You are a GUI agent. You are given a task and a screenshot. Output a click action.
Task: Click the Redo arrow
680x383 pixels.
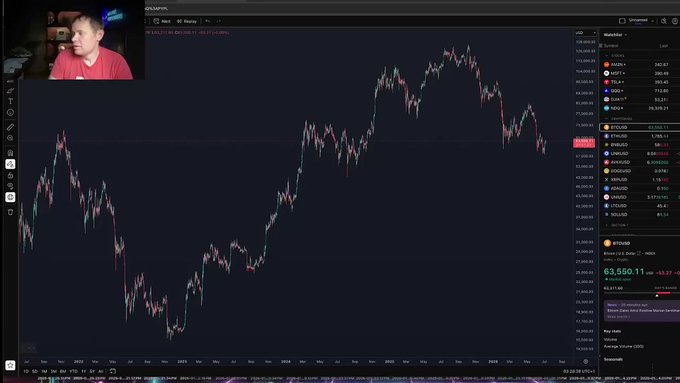[219, 21]
